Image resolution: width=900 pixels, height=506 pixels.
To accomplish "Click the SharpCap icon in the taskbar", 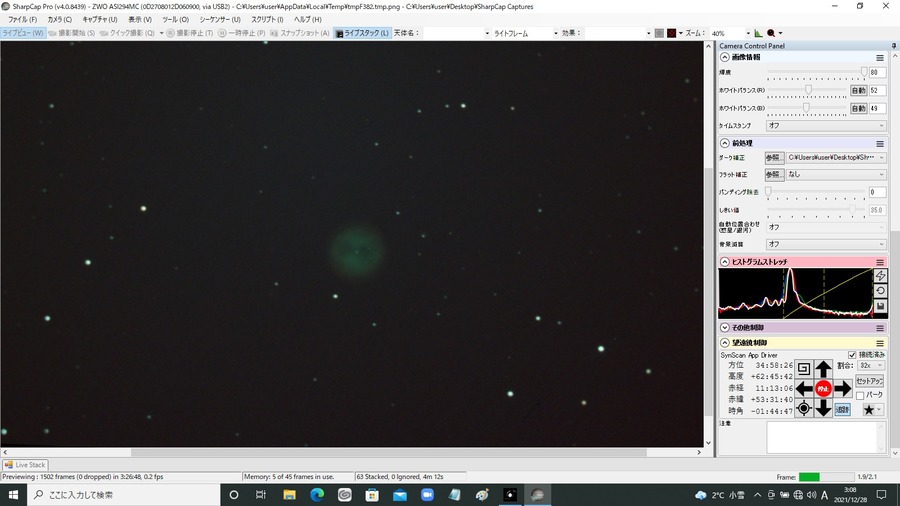I will click(x=537, y=495).
